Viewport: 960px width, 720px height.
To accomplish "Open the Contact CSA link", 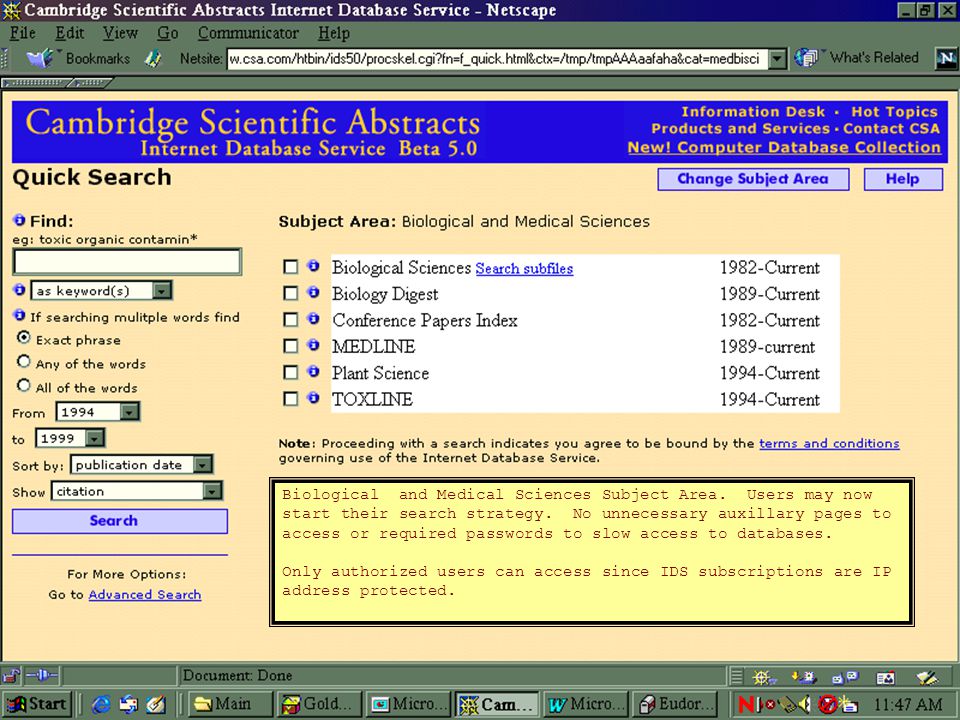I will [891, 129].
